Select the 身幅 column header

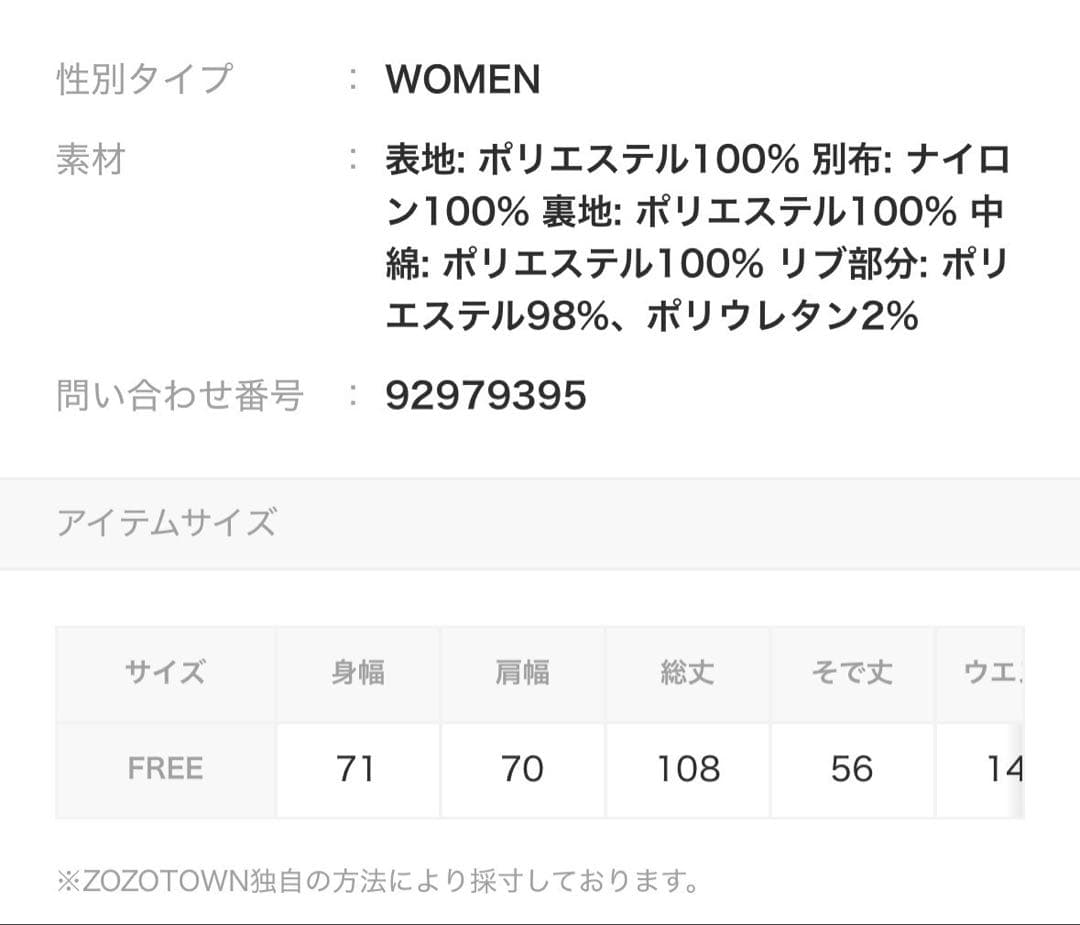coord(357,672)
